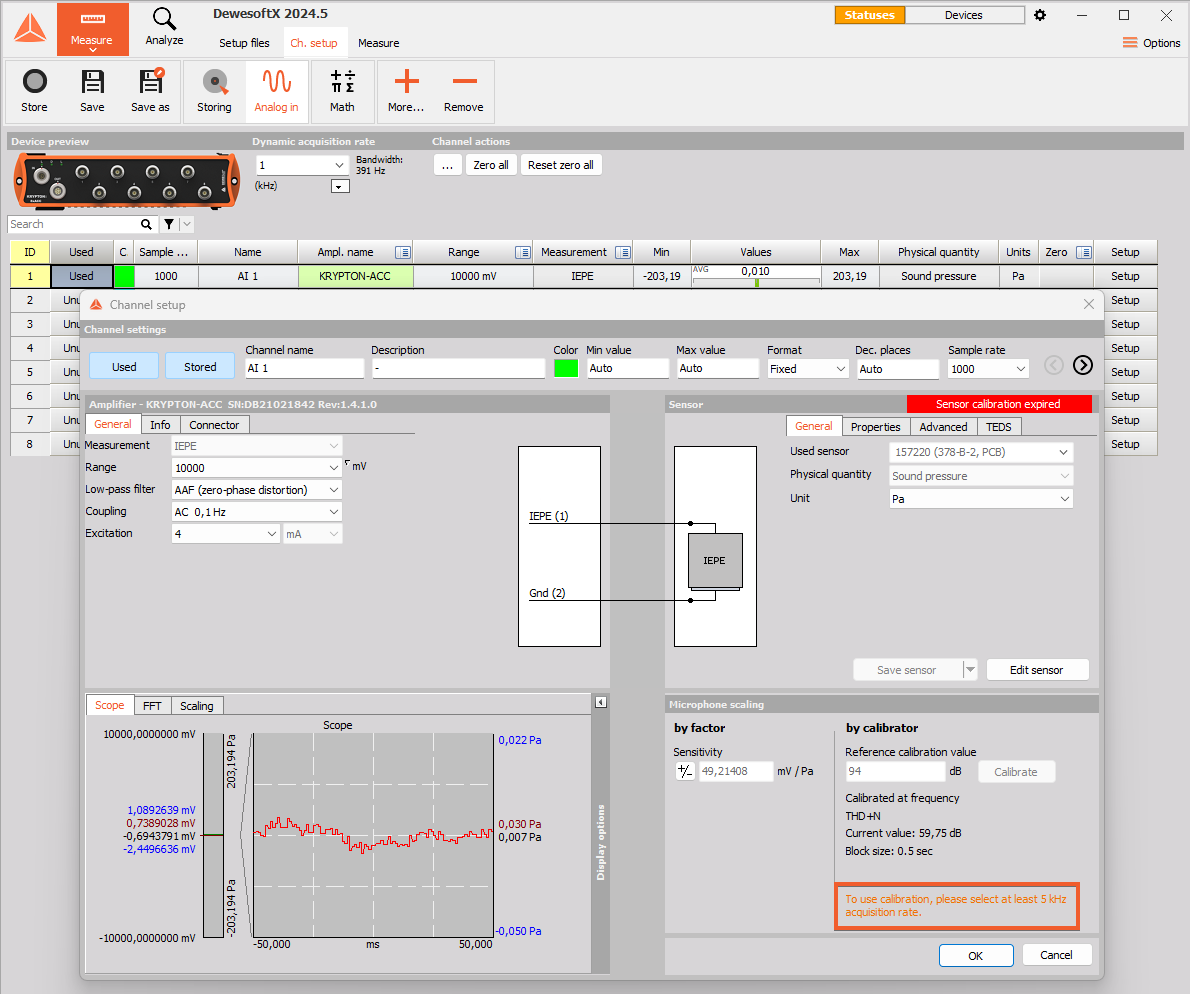Cancel the Channel setup dialog

1056,955
